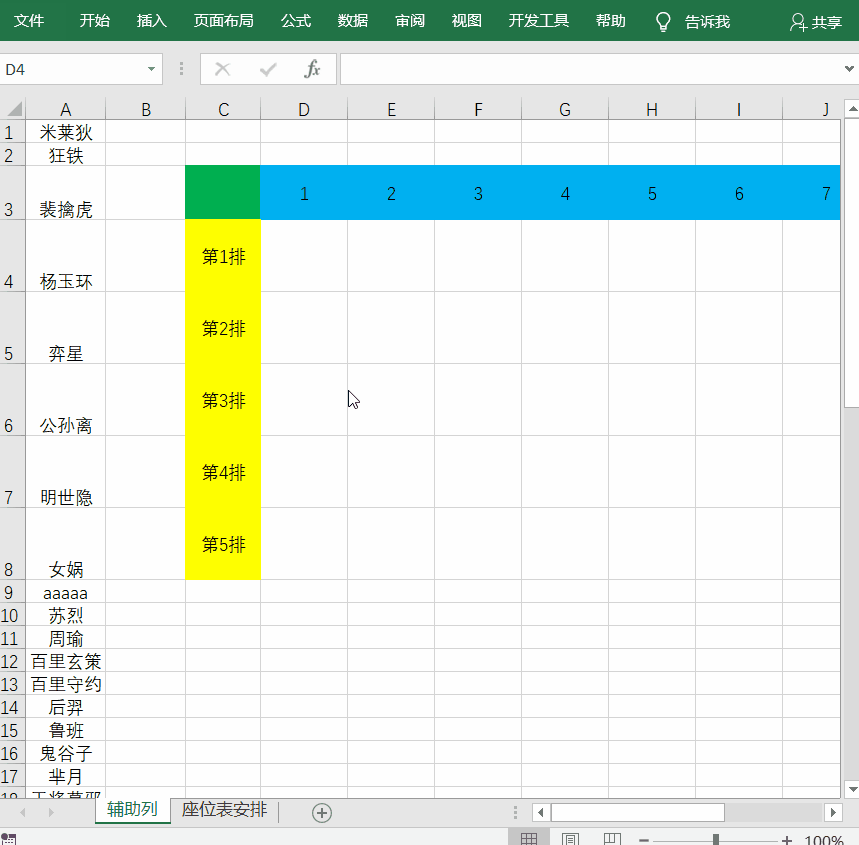
Task: Click the Select All corner triangle
Action: click(13, 109)
